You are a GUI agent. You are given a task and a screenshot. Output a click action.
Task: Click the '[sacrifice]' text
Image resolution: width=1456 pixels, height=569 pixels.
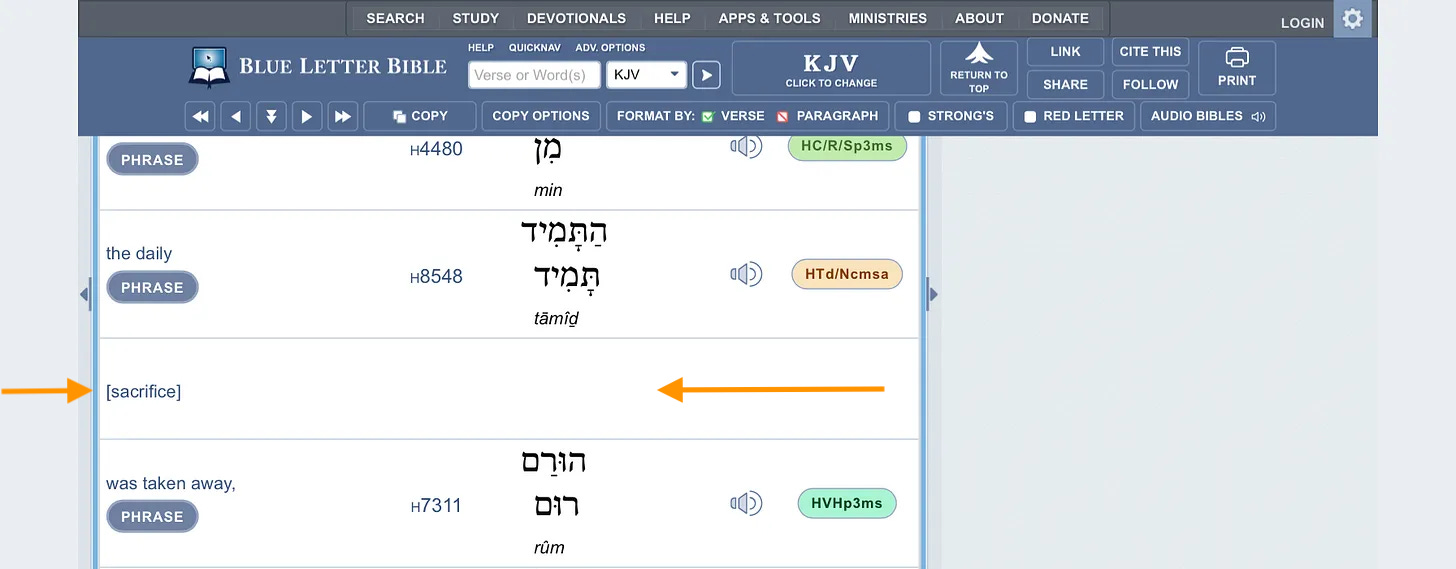(x=143, y=392)
